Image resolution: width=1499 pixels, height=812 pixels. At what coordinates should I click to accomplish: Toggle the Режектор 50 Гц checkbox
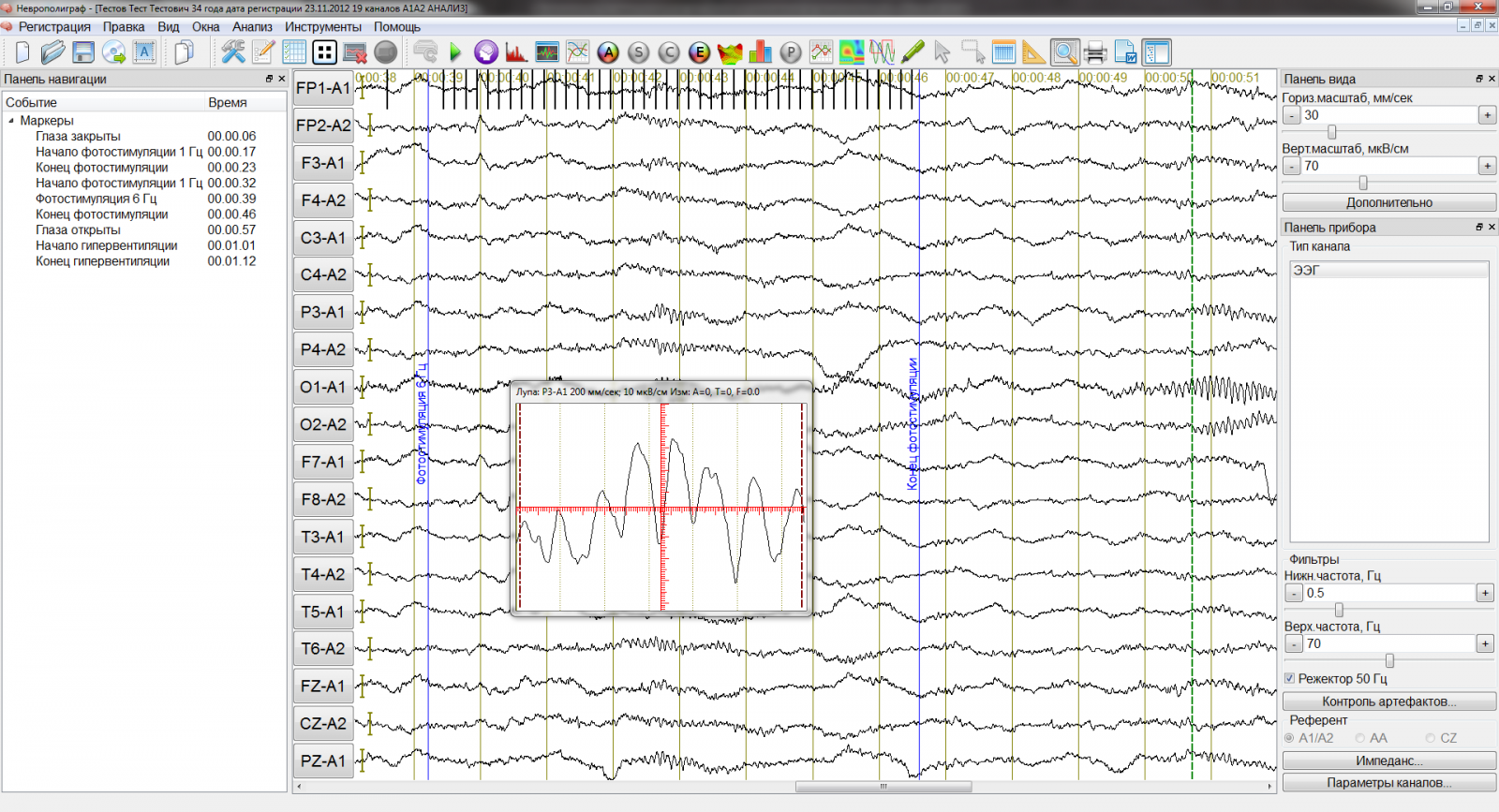1290,678
